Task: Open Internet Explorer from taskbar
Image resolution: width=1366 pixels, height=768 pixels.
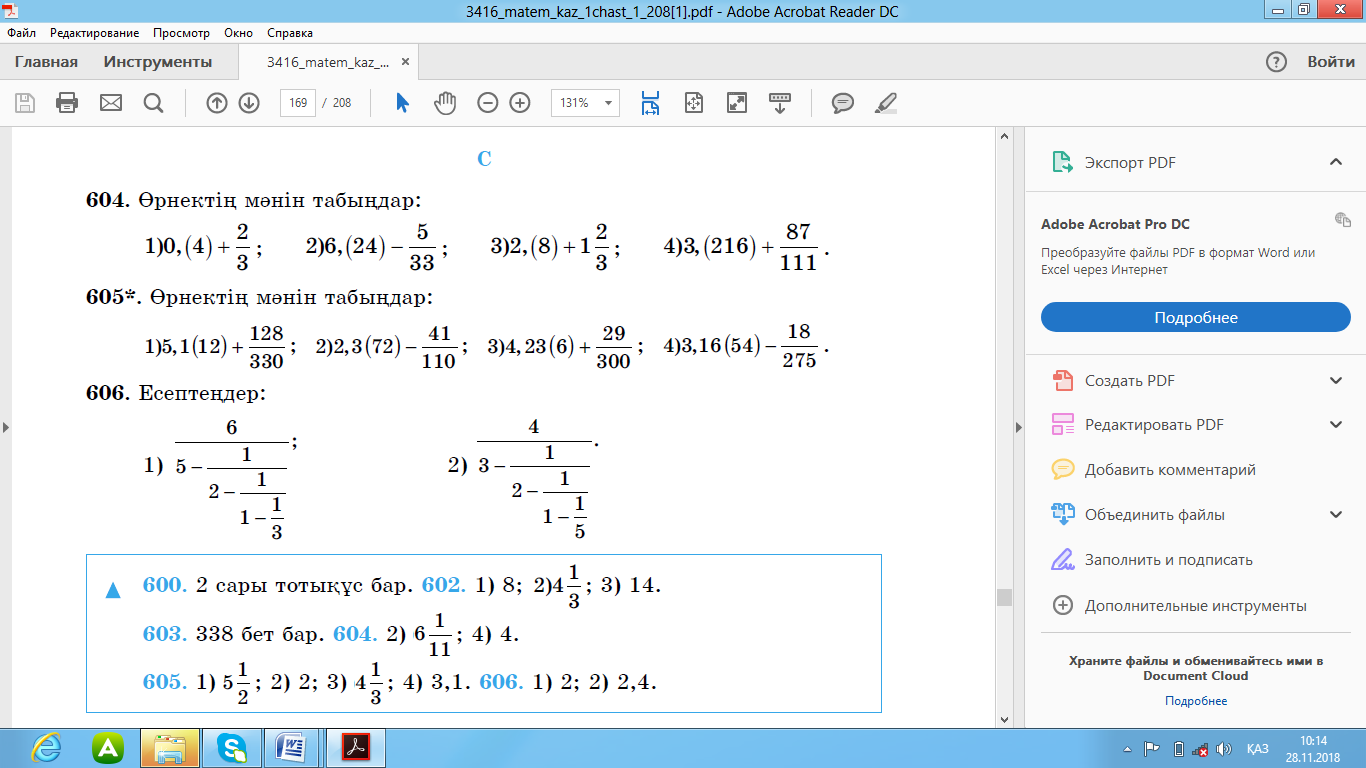Action: 47,748
